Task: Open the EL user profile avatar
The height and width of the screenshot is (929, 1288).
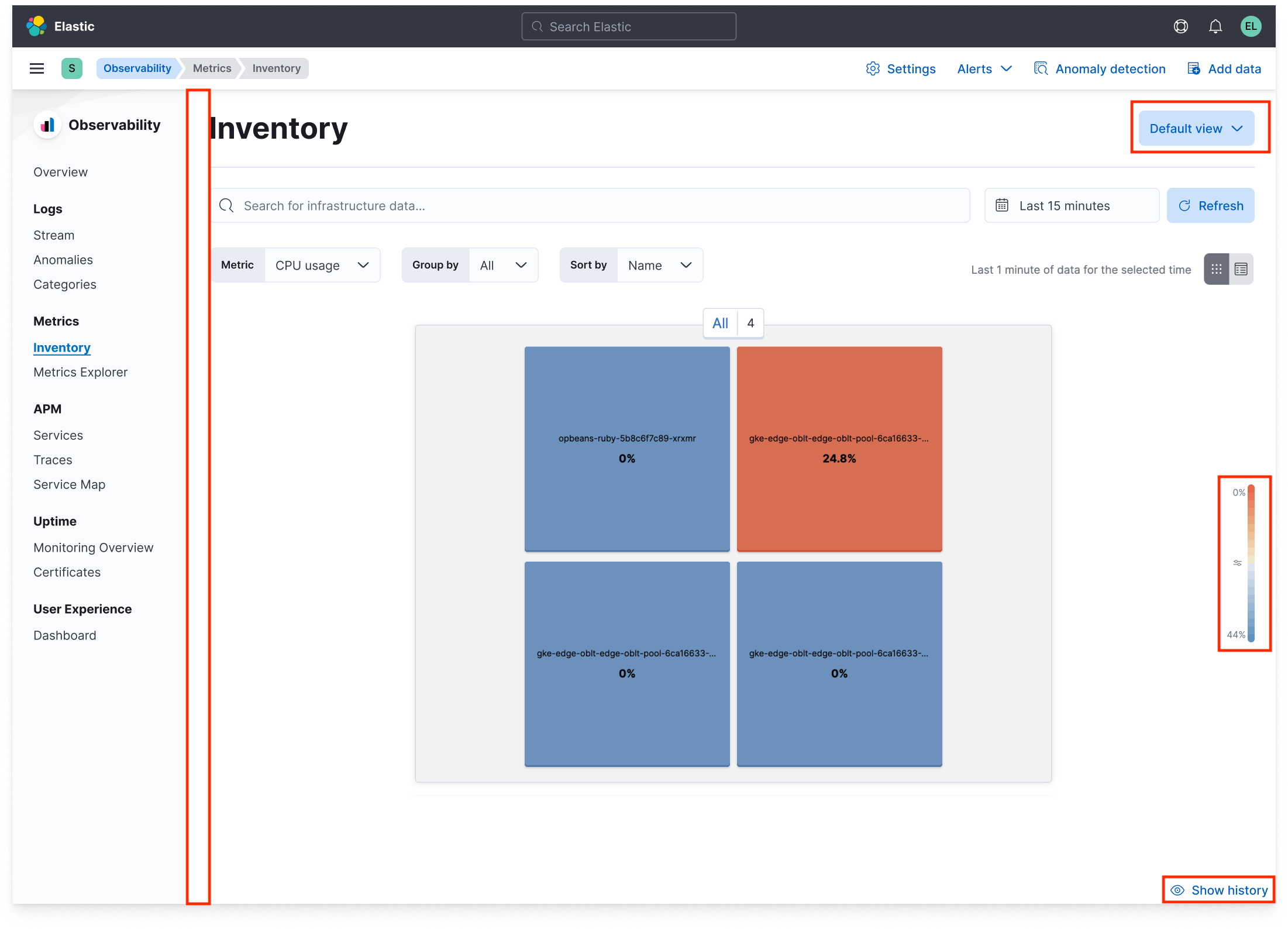Action: [x=1251, y=26]
